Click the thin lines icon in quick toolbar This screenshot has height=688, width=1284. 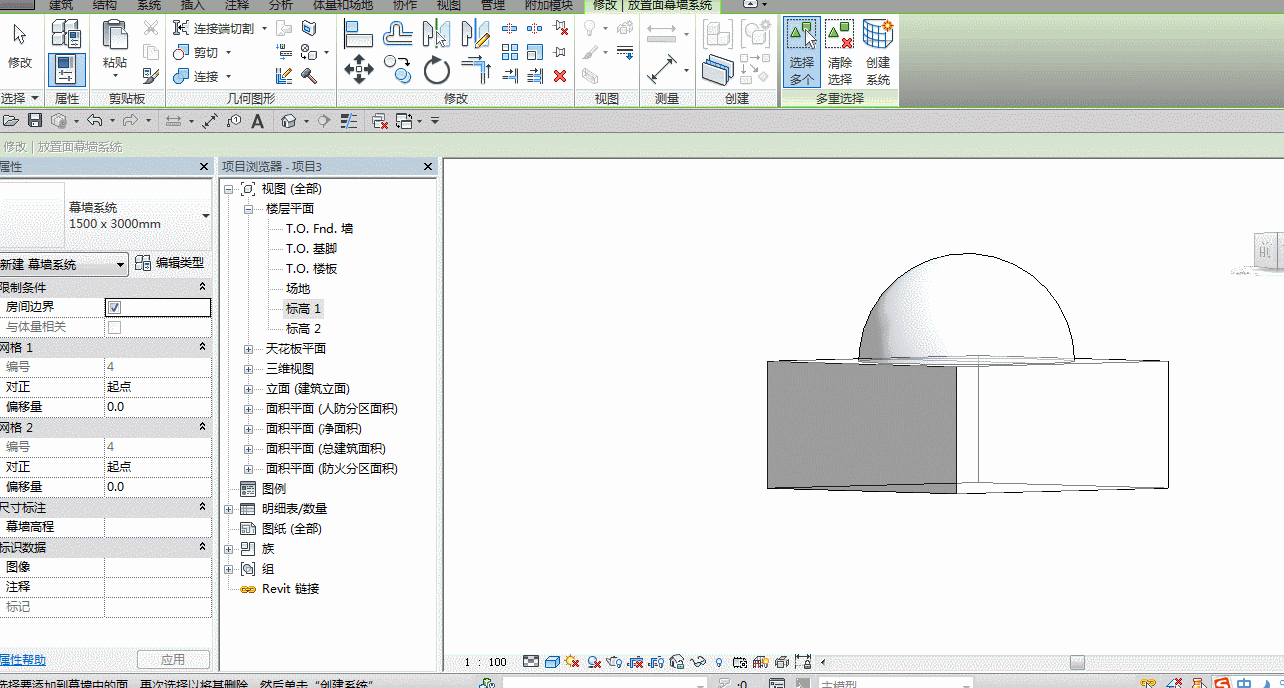(349, 121)
